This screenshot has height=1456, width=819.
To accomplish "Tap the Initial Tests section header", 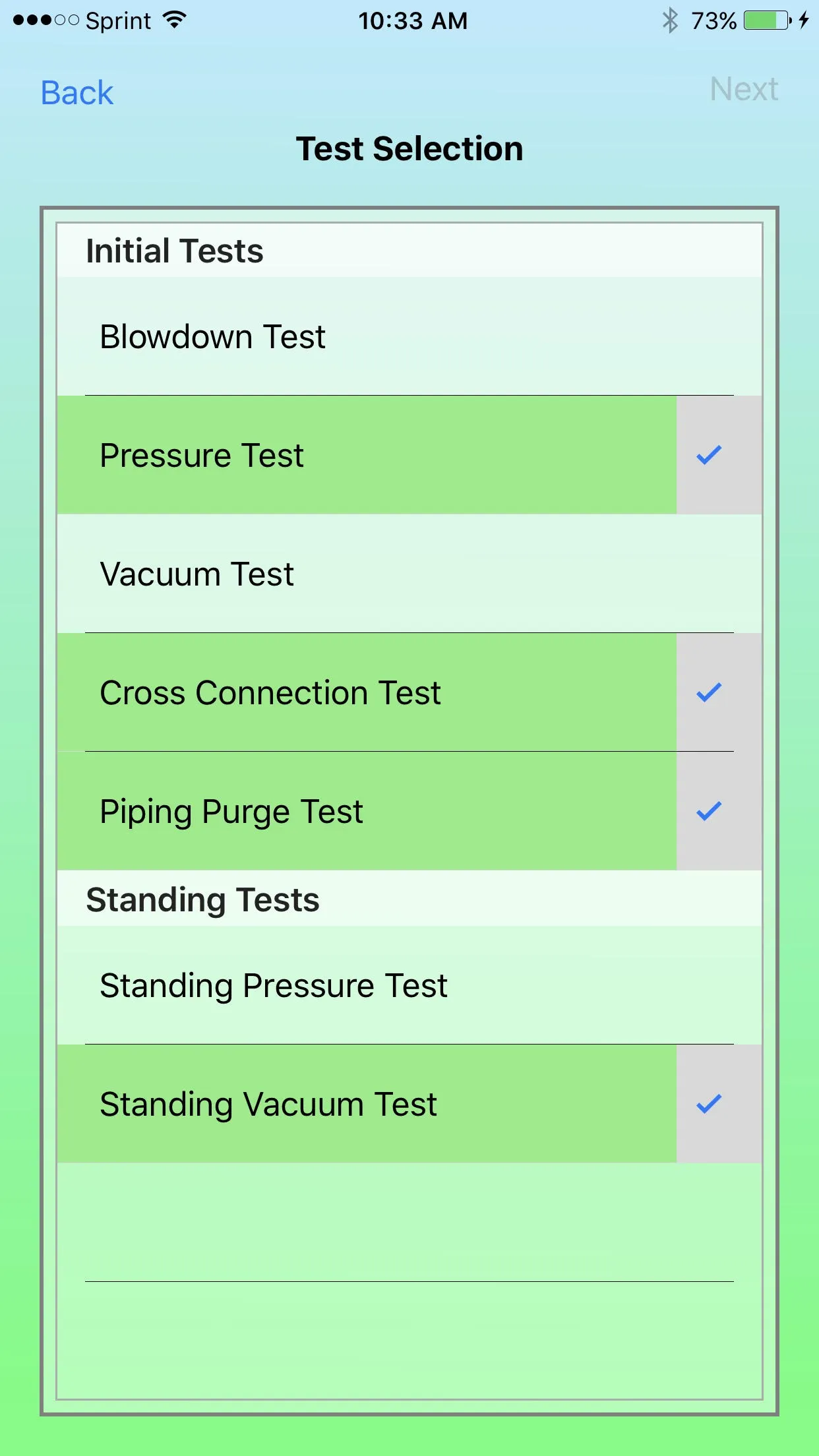I will pyautogui.click(x=175, y=251).
